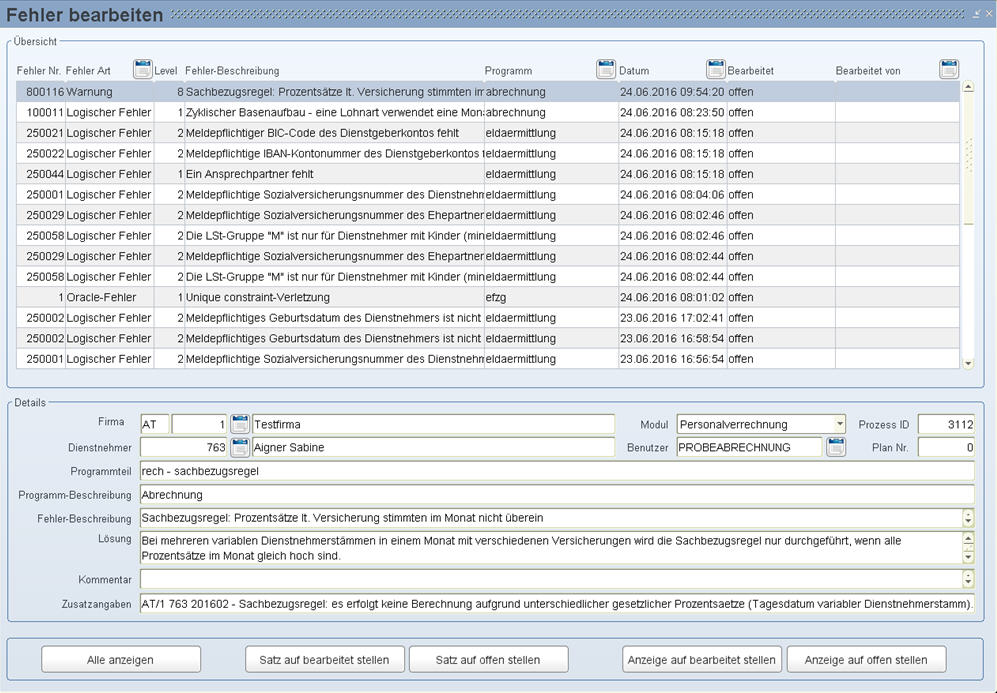Click the Kommentar field scroll control
Image resolution: width=997 pixels, height=693 pixels.
coord(968,579)
